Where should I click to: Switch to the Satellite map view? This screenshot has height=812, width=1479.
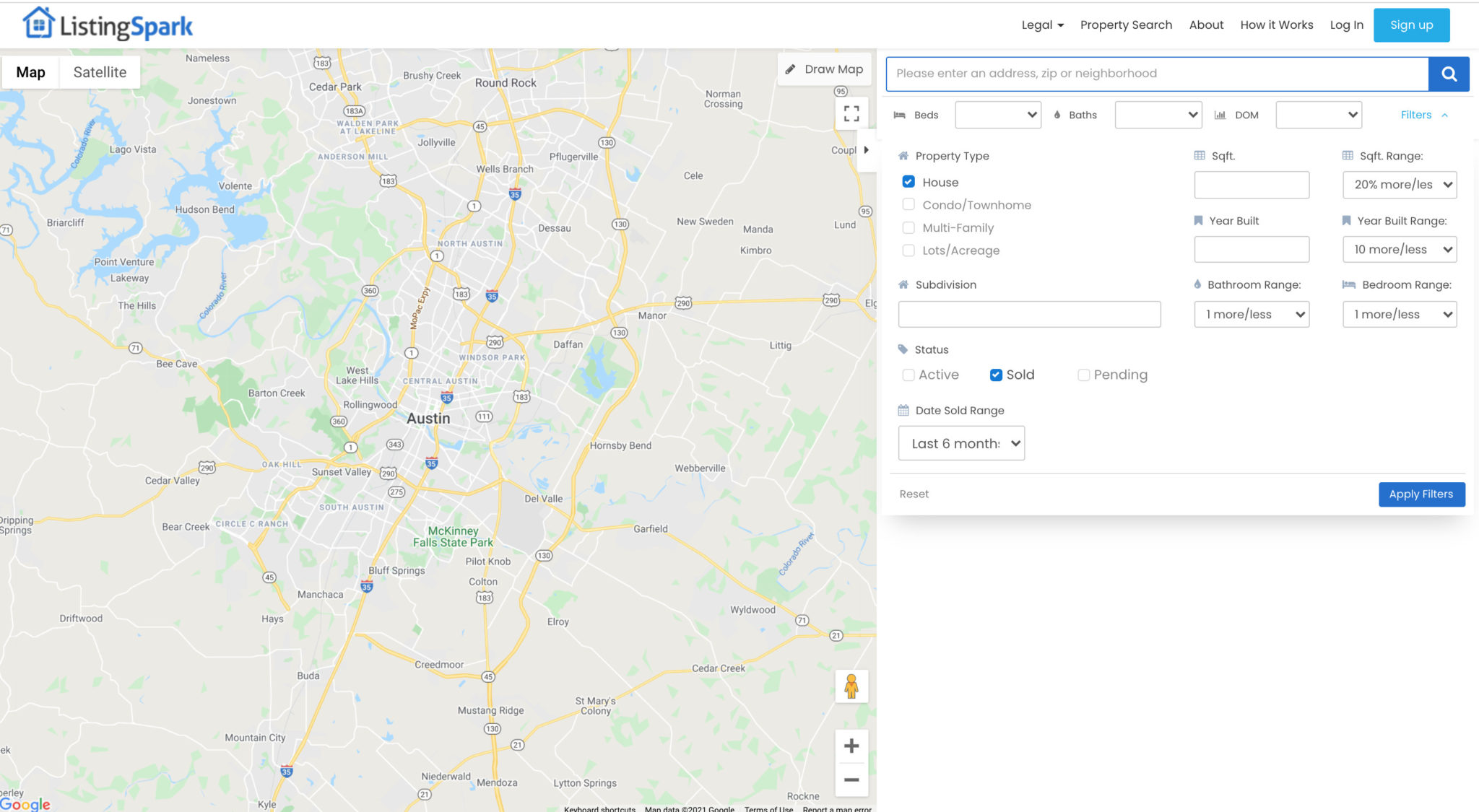pyautogui.click(x=100, y=71)
